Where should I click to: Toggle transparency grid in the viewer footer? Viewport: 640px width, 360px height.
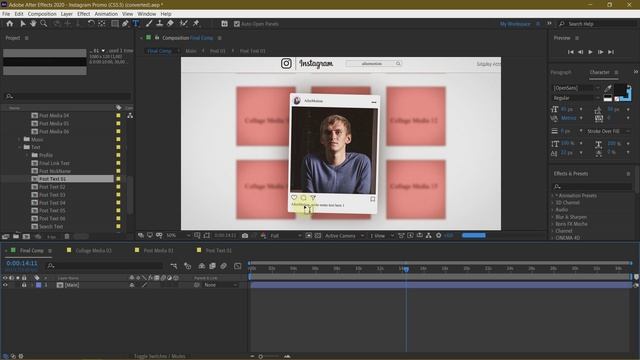coord(318,236)
